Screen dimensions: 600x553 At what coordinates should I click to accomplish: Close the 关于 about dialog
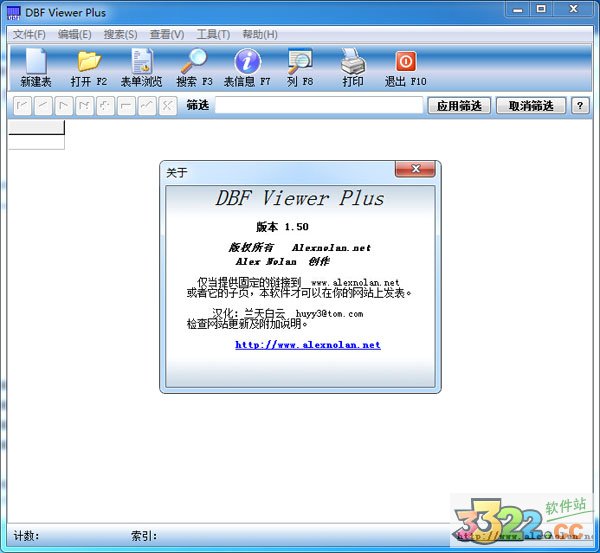click(415, 169)
